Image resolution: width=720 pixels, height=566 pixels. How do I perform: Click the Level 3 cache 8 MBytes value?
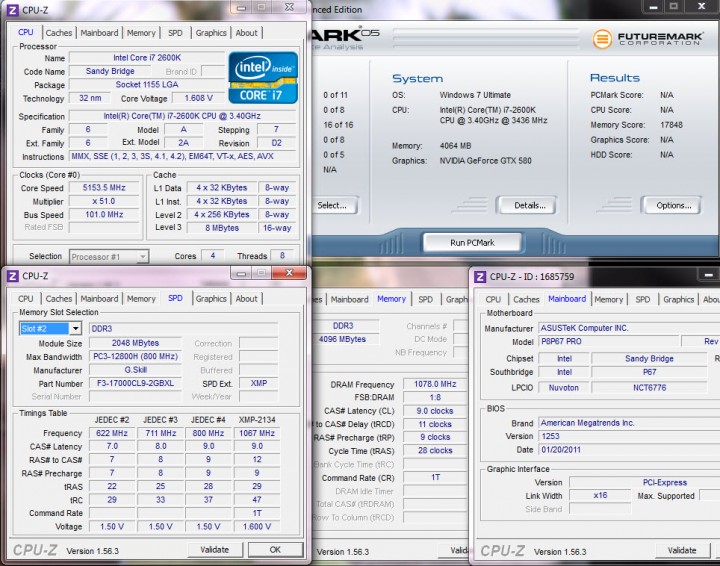pos(222,228)
